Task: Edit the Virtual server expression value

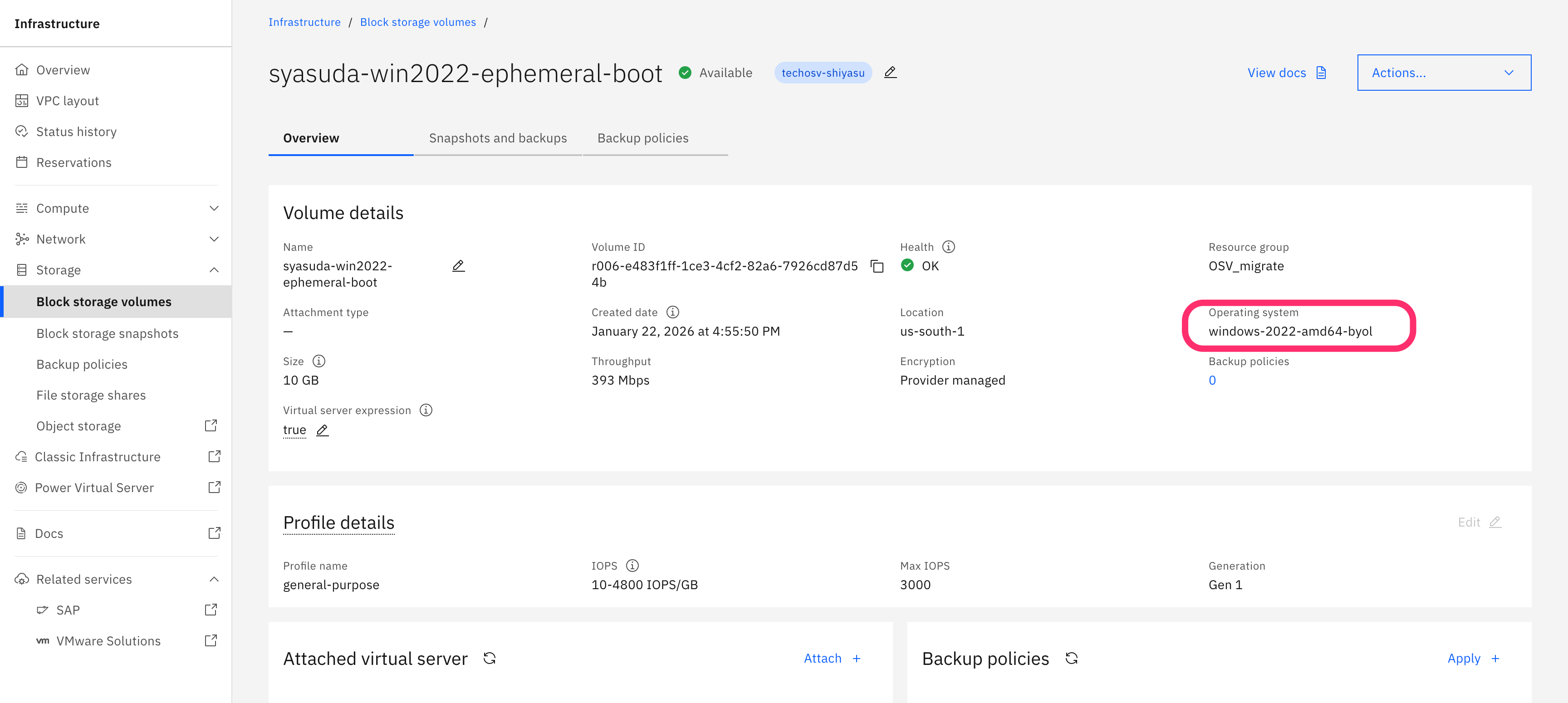Action: pos(323,430)
